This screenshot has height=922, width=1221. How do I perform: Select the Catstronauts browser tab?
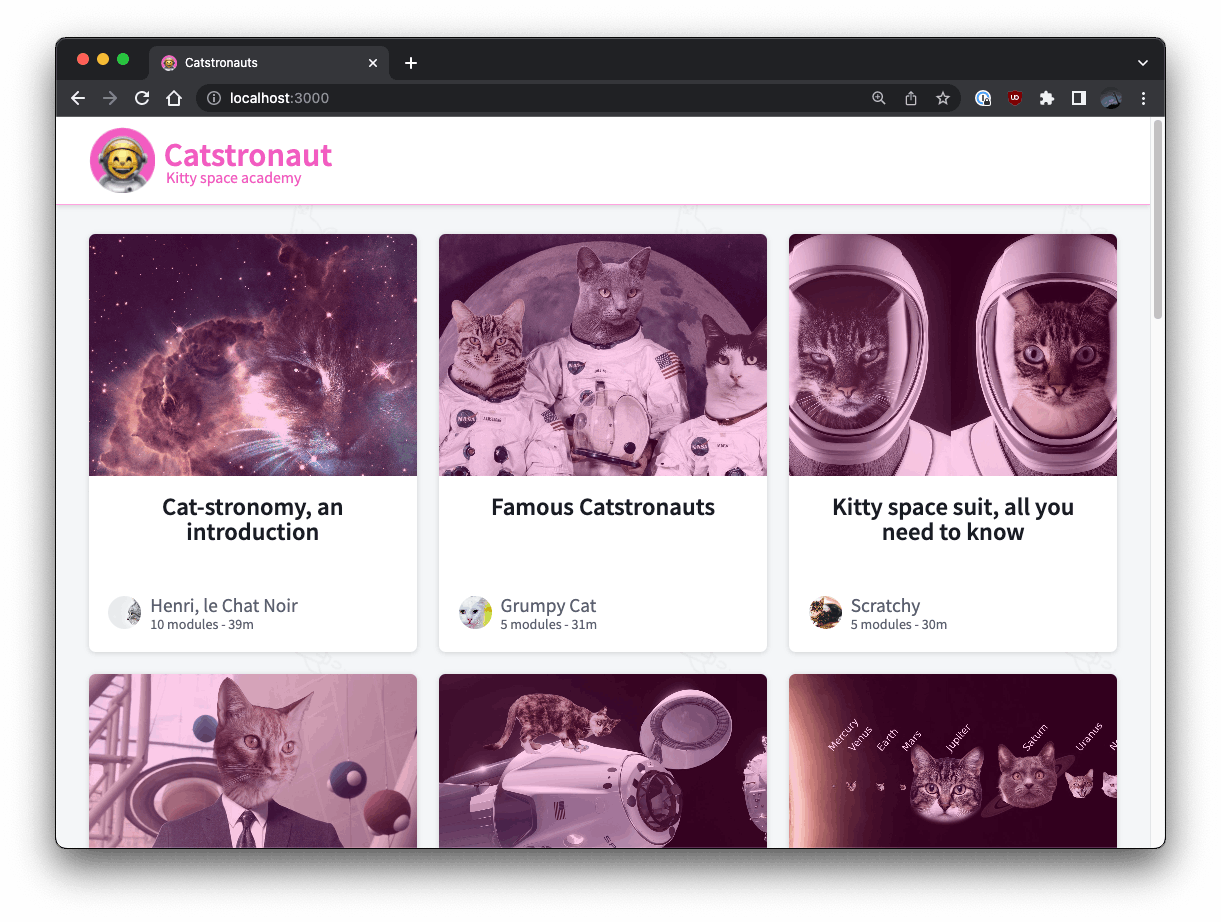pyautogui.click(x=268, y=63)
